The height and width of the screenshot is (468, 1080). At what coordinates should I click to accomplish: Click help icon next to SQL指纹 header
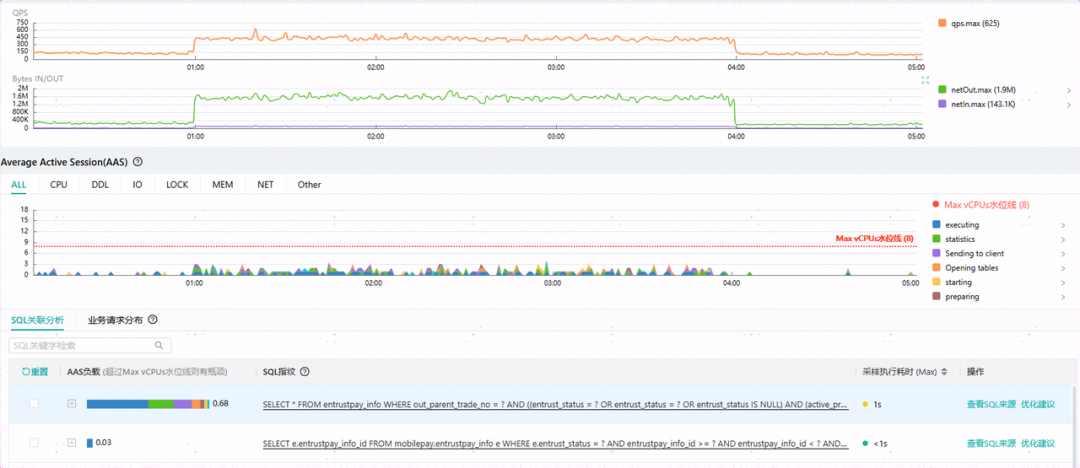click(304, 372)
